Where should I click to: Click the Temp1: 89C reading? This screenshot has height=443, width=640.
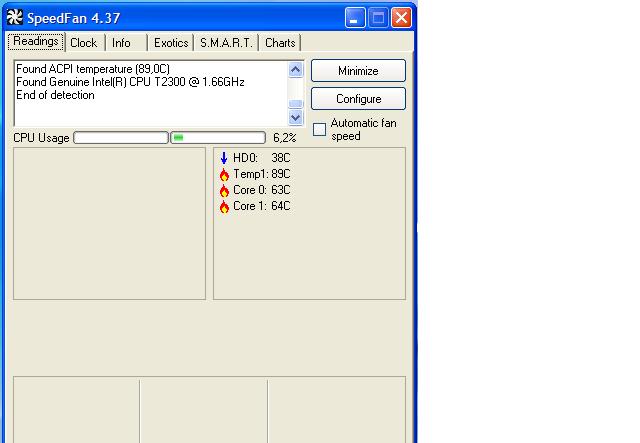click(x=262, y=174)
